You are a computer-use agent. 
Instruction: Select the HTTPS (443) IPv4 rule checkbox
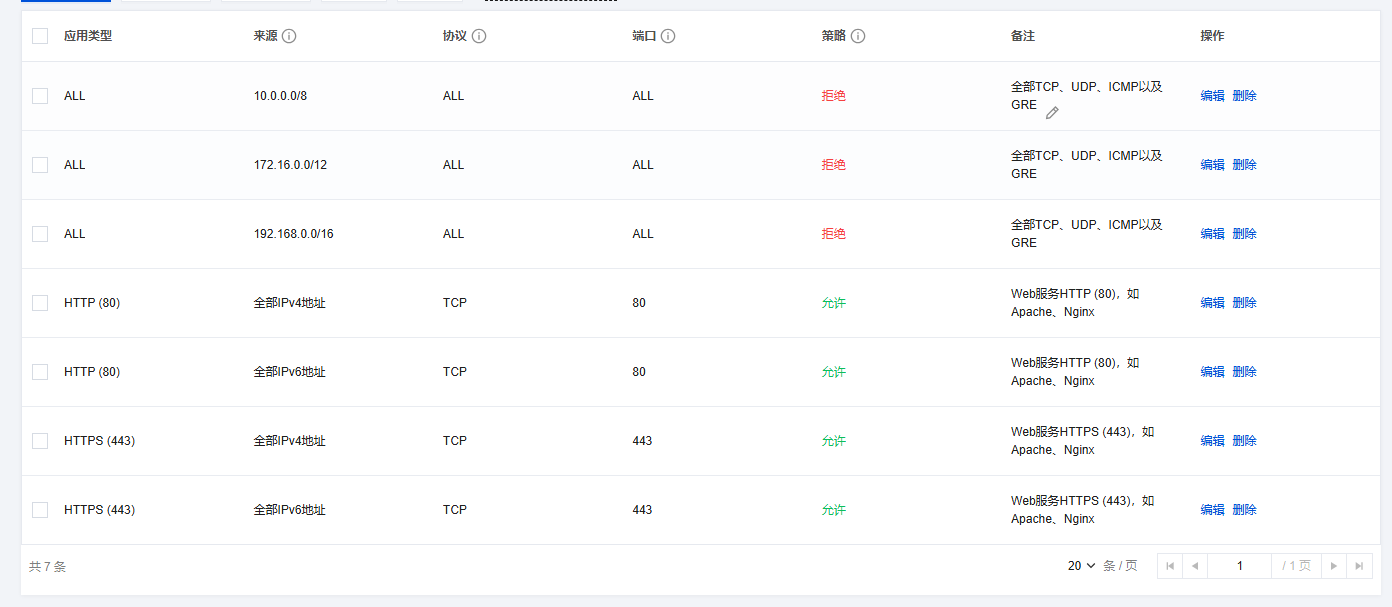point(40,441)
